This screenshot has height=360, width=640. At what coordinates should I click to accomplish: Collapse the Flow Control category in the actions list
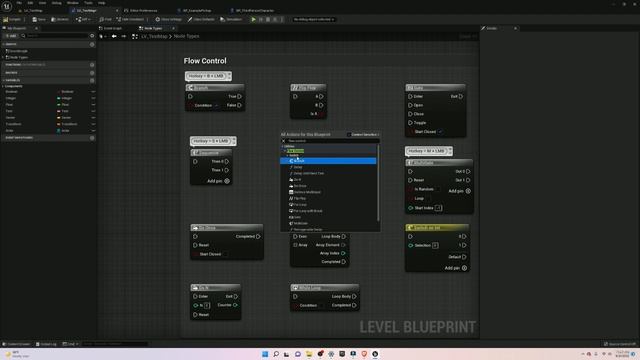click(x=285, y=151)
